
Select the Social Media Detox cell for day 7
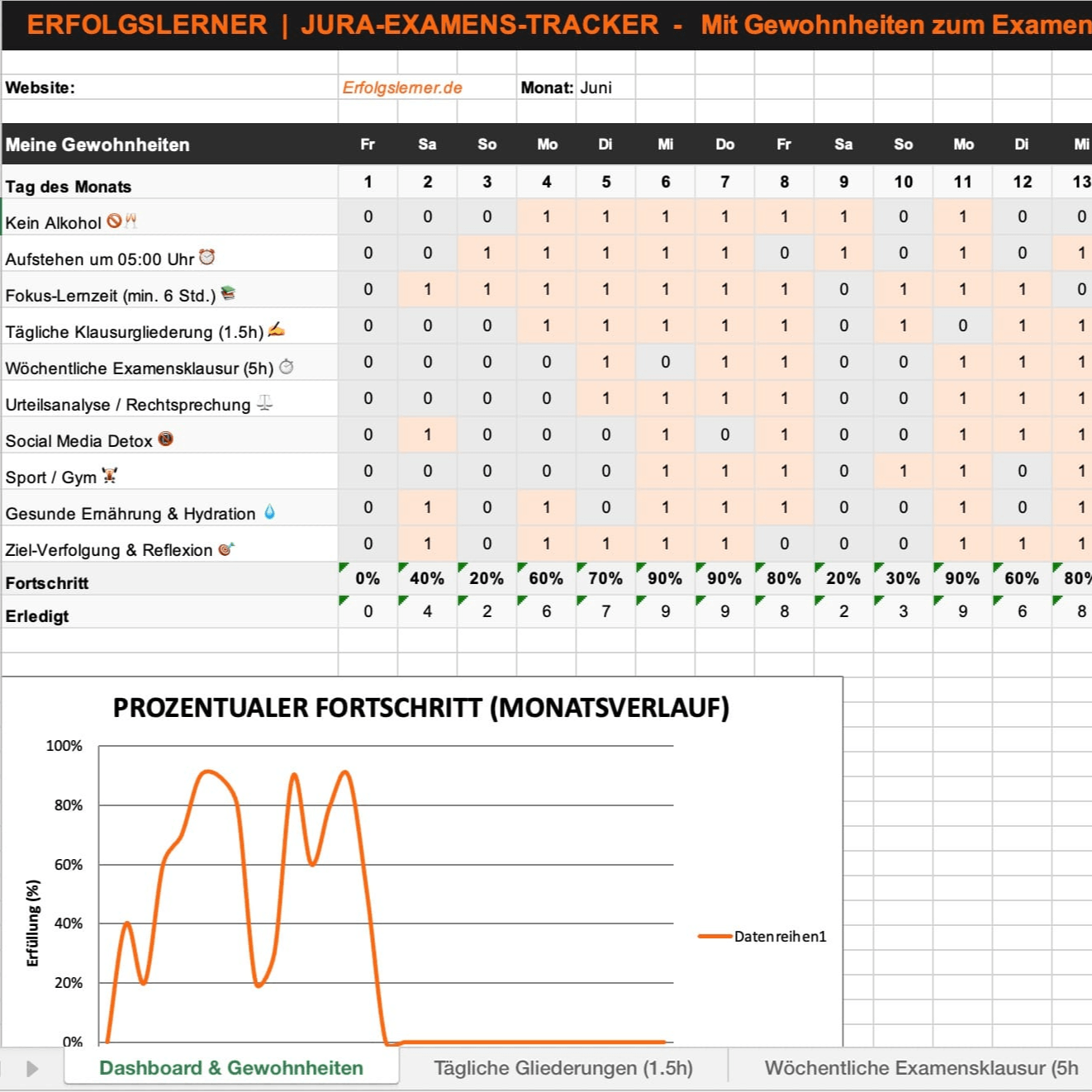[725, 434]
